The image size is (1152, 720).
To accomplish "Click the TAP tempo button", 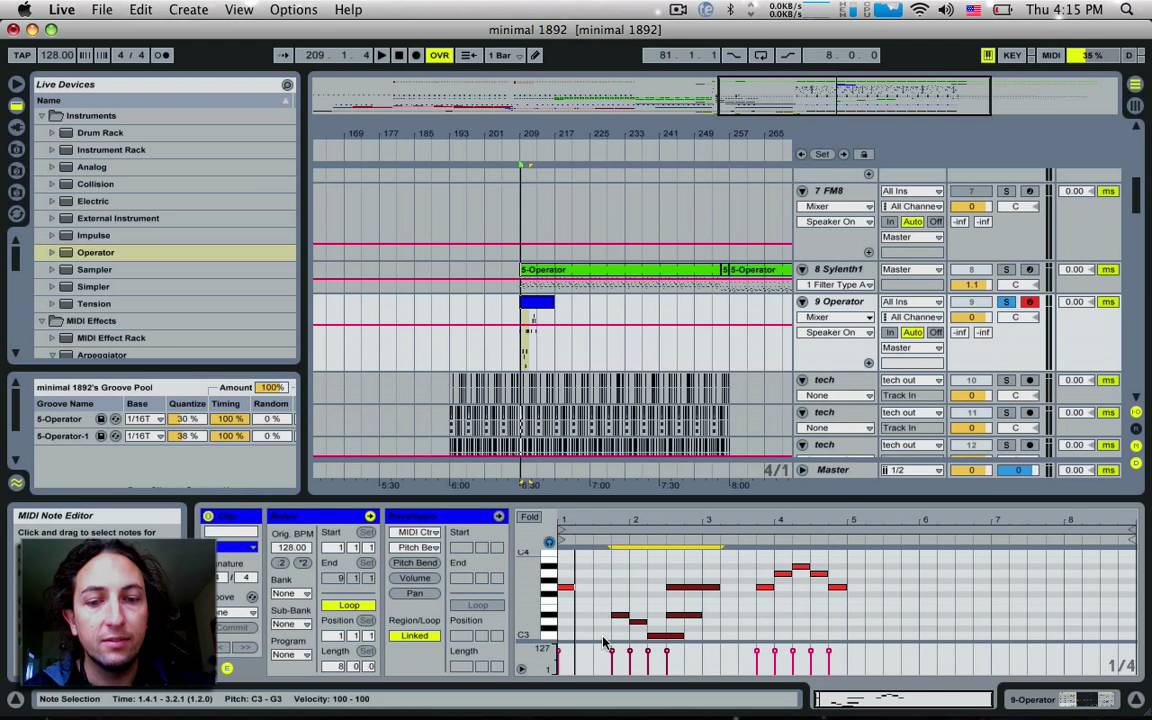I will click(x=22, y=55).
